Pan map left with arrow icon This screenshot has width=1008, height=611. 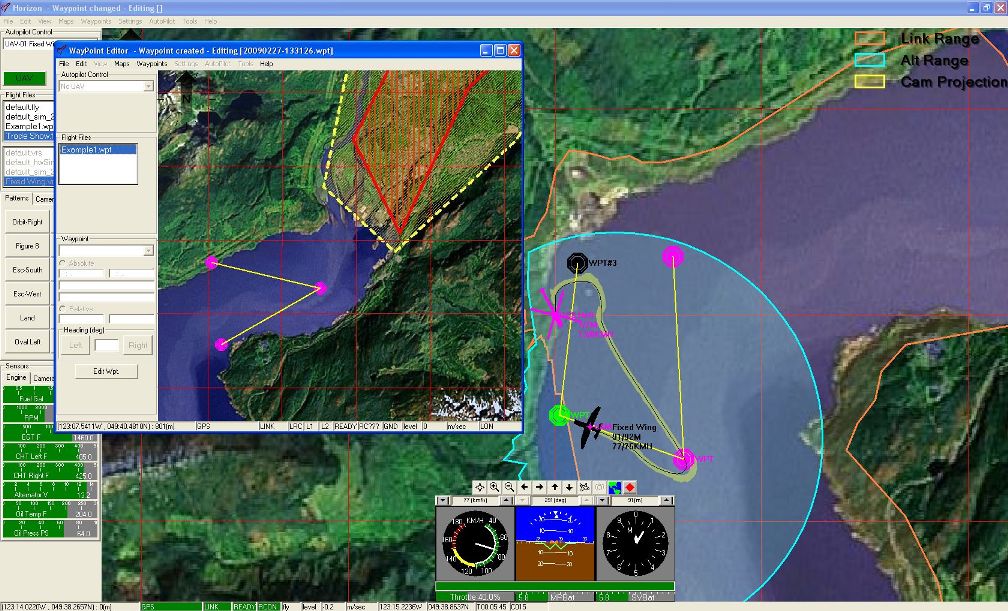tap(525, 487)
